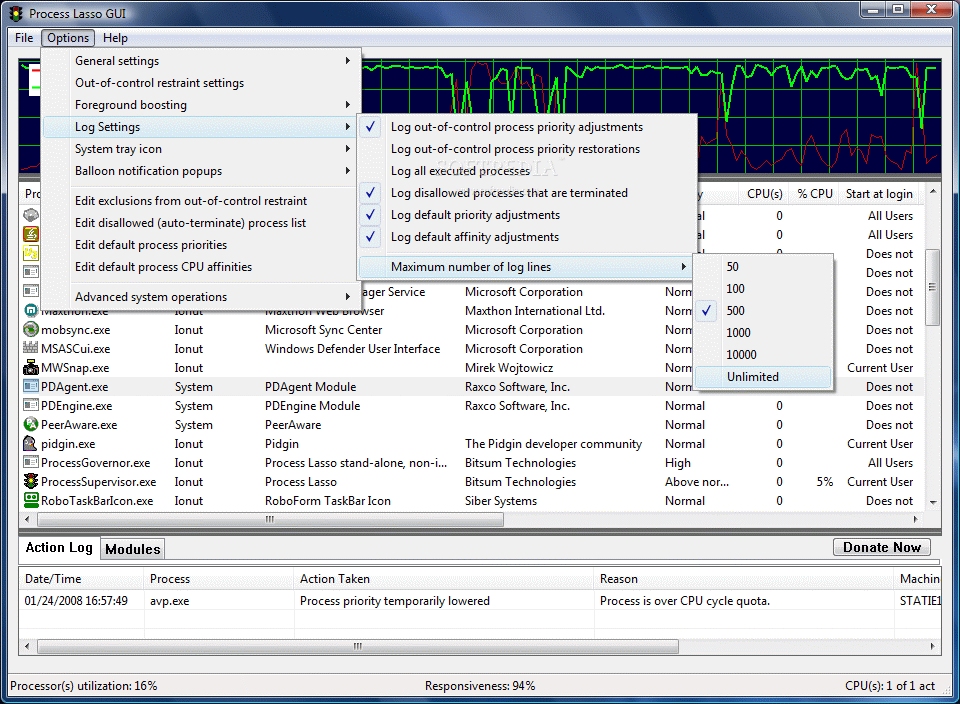Click the RoboTaskBarIcon.exe icon
The height and width of the screenshot is (704, 960).
point(31,500)
